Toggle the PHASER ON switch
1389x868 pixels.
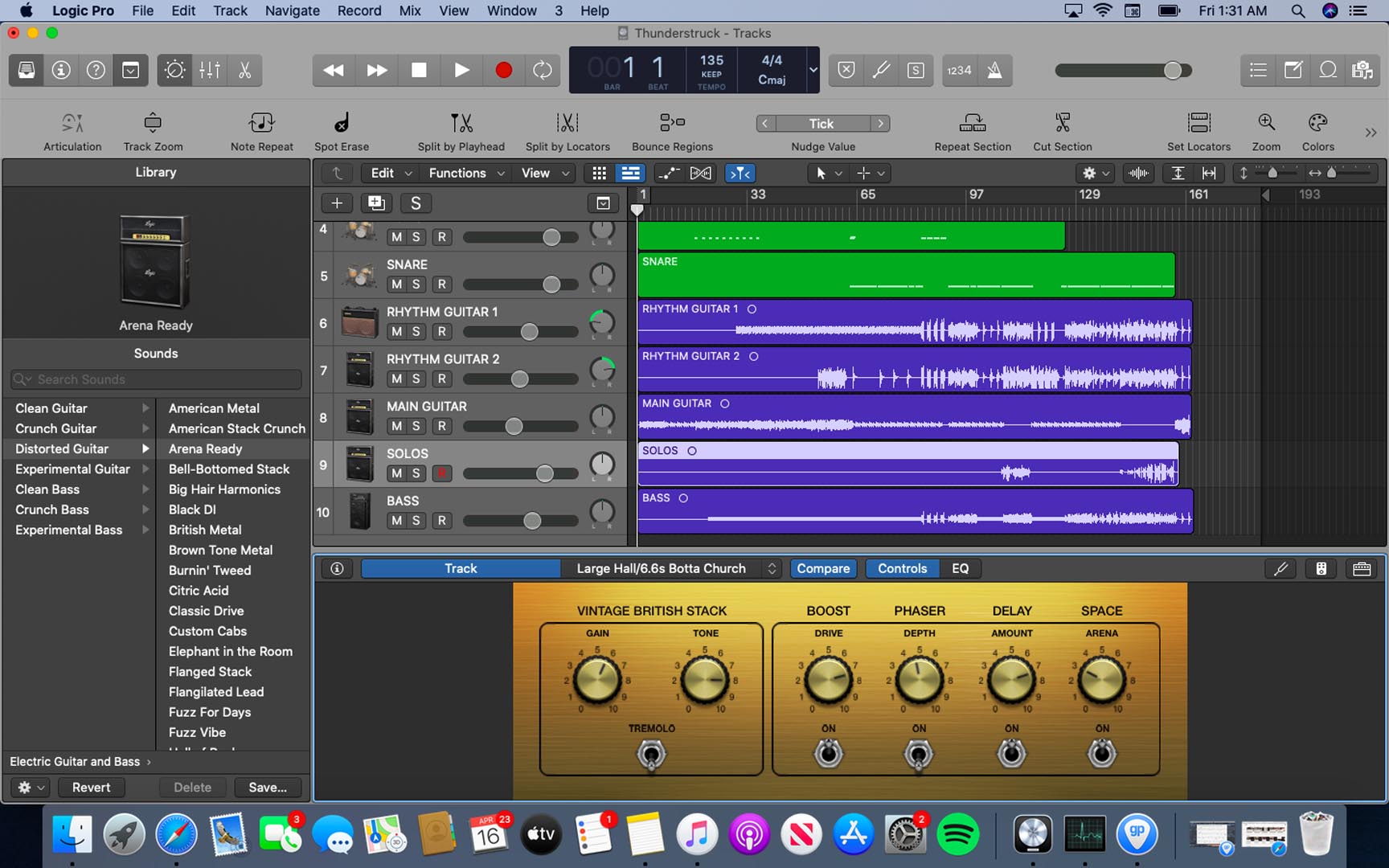coord(919,754)
